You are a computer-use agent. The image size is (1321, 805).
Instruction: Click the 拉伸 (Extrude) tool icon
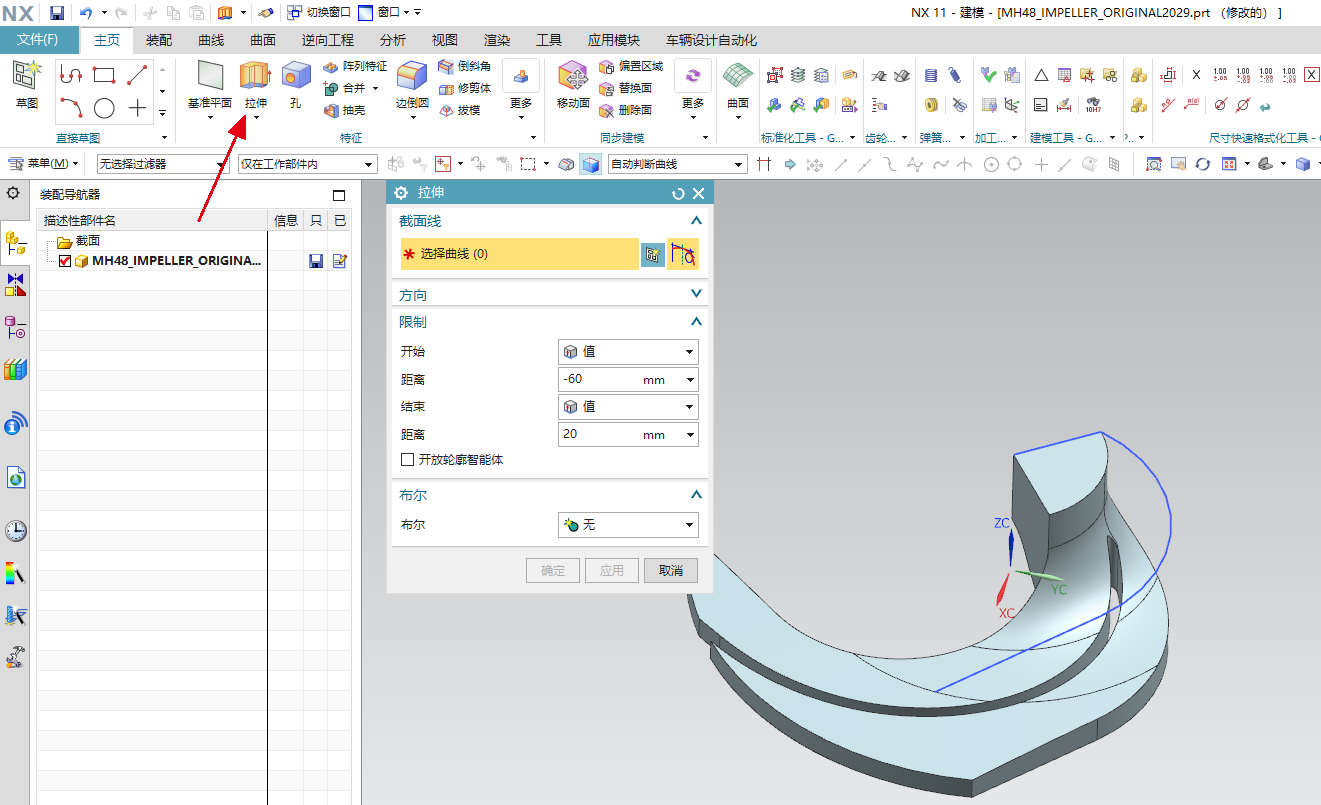tap(255, 76)
